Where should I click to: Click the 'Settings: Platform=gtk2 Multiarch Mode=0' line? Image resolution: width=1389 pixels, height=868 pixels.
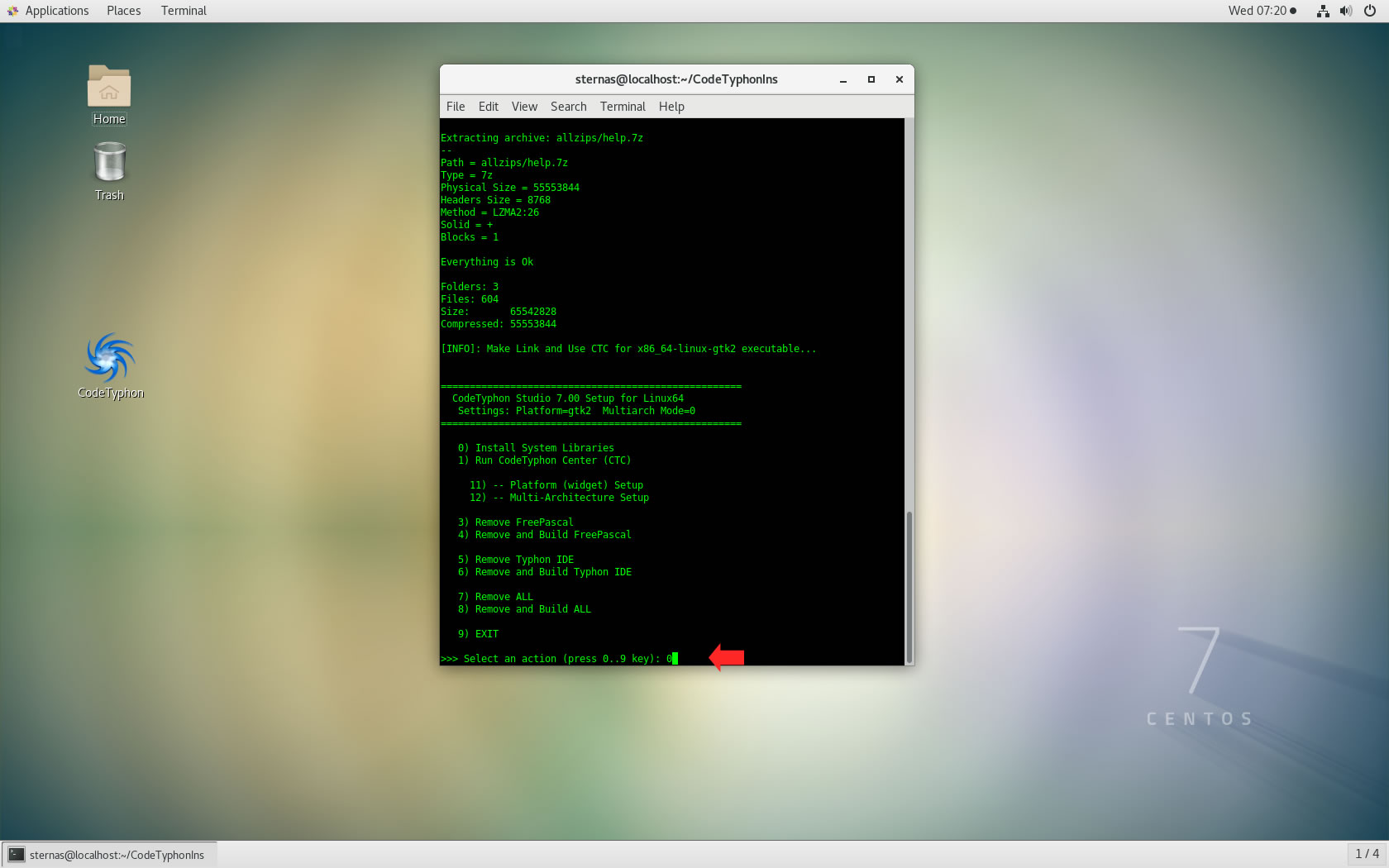pos(576,411)
